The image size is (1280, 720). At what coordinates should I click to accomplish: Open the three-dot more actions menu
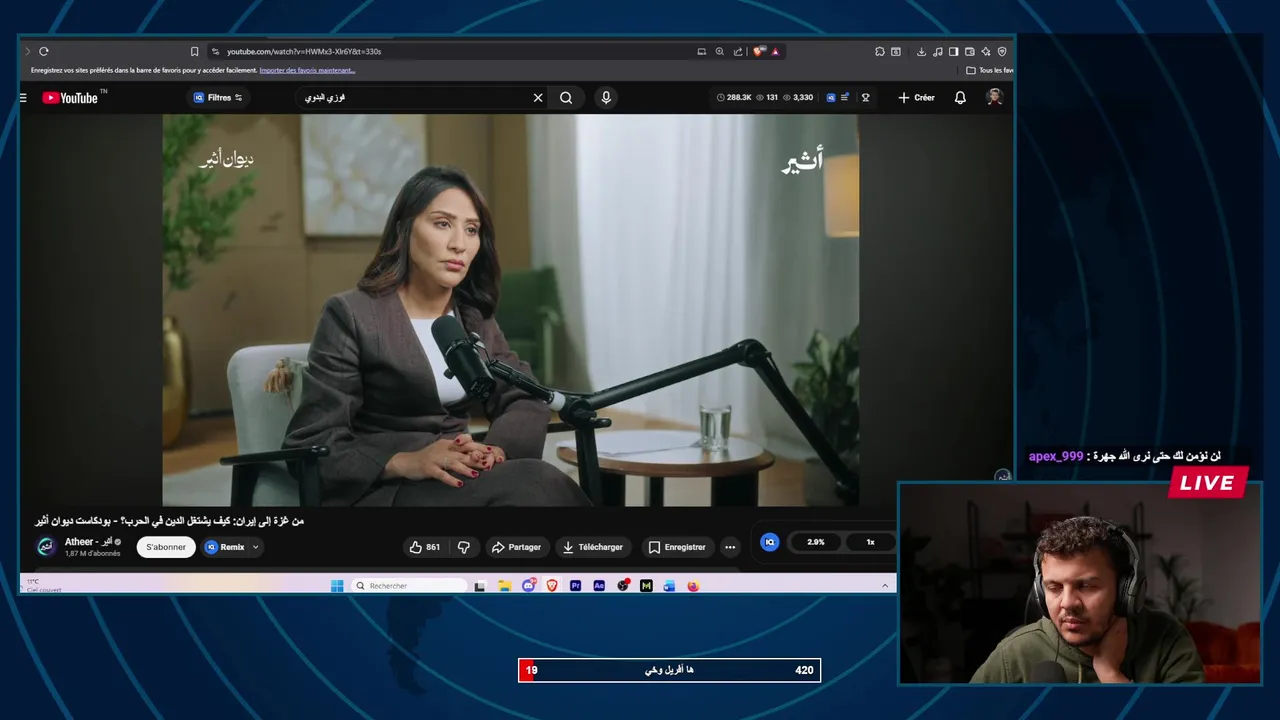[x=730, y=547]
